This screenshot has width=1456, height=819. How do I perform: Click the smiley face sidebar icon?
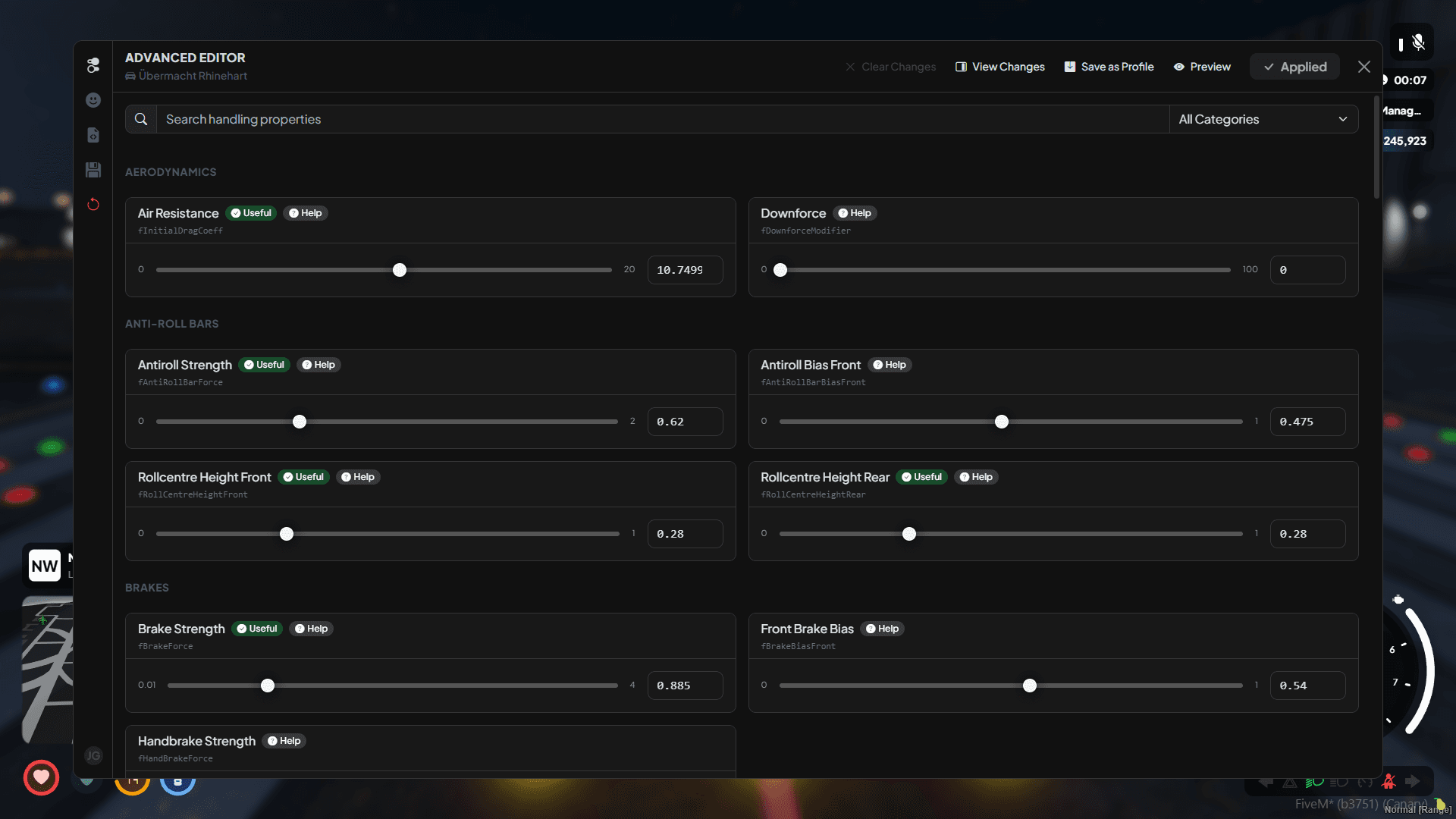[93, 100]
